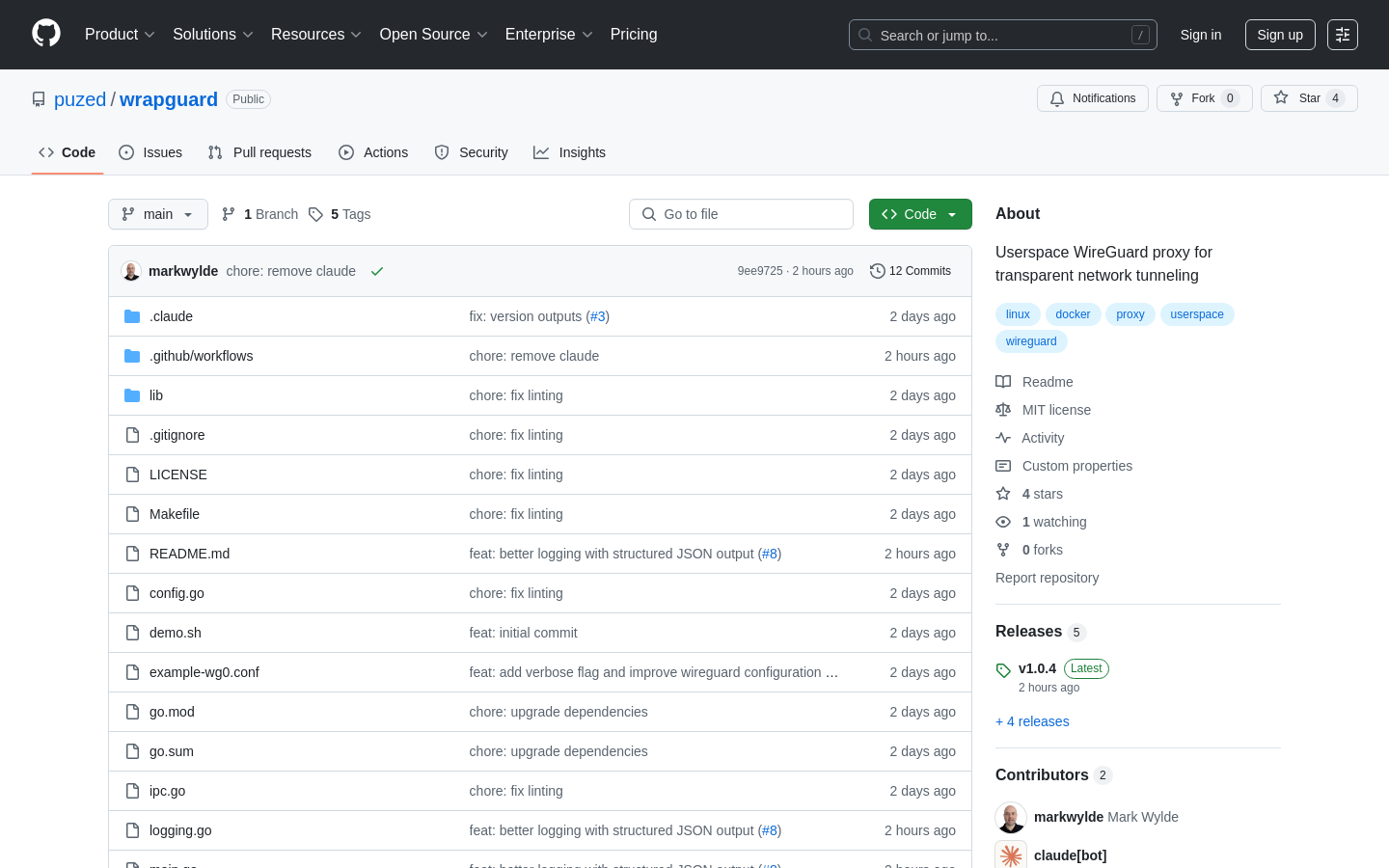Expand the Enterprise menu

click(549, 35)
